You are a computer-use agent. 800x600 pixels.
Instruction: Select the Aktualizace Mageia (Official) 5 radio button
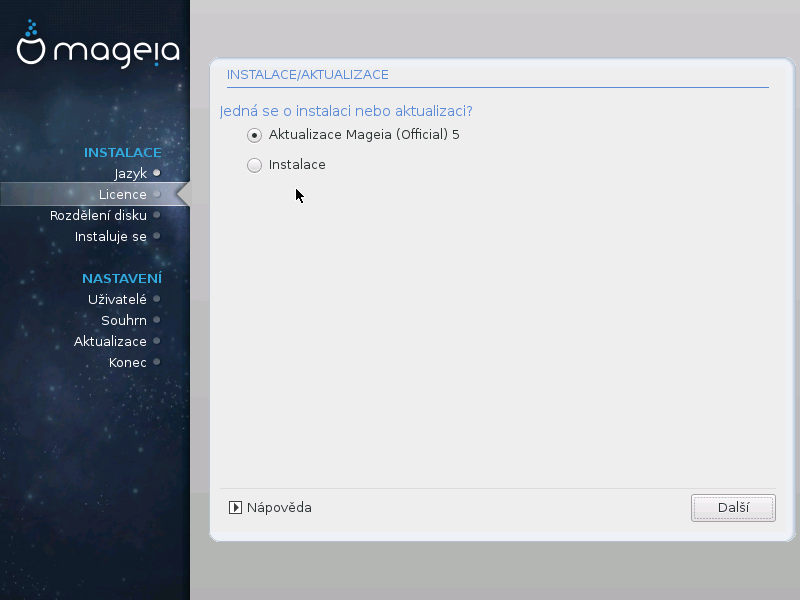(x=254, y=135)
